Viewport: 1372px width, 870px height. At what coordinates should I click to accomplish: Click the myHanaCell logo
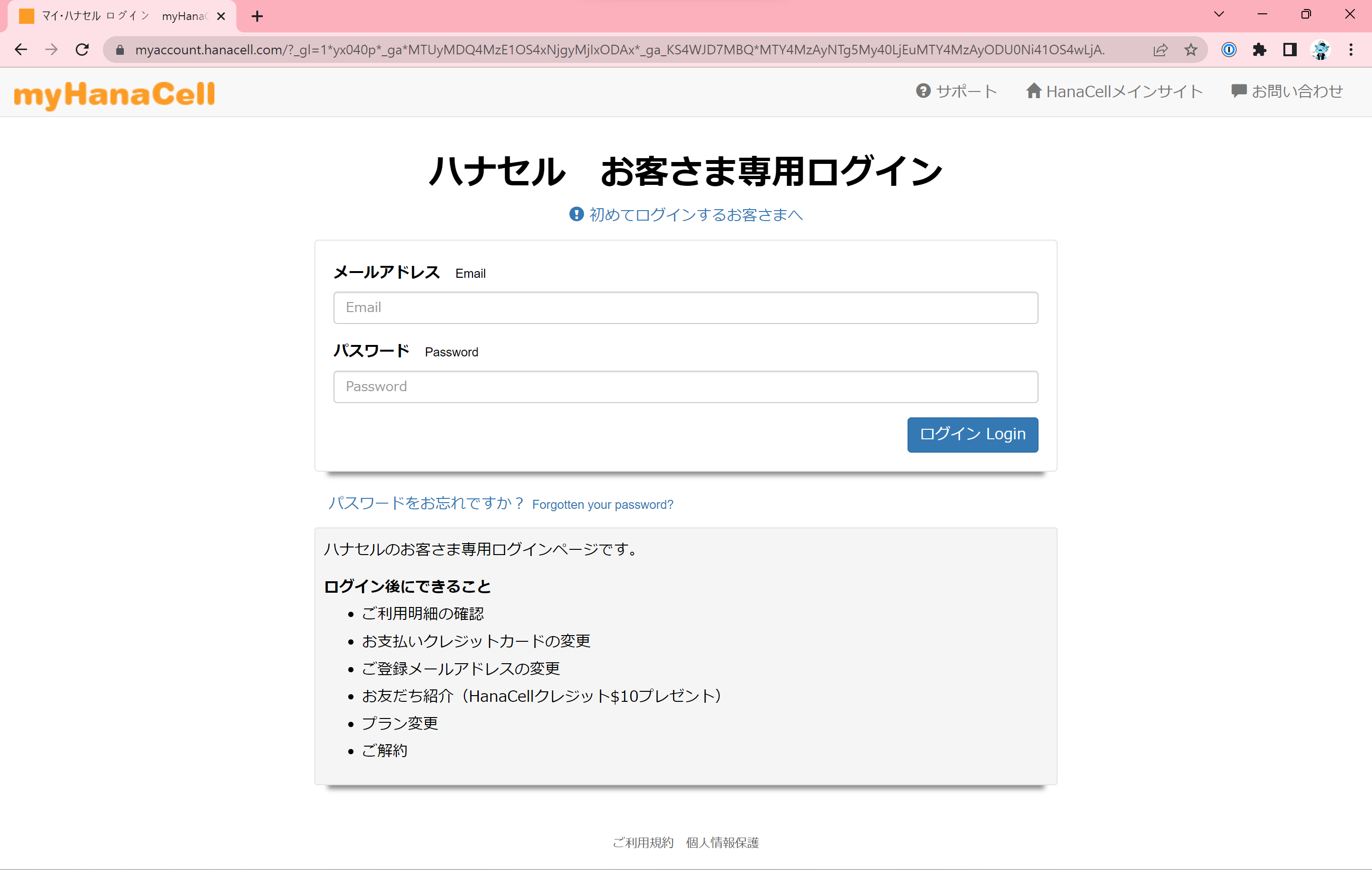point(114,93)
